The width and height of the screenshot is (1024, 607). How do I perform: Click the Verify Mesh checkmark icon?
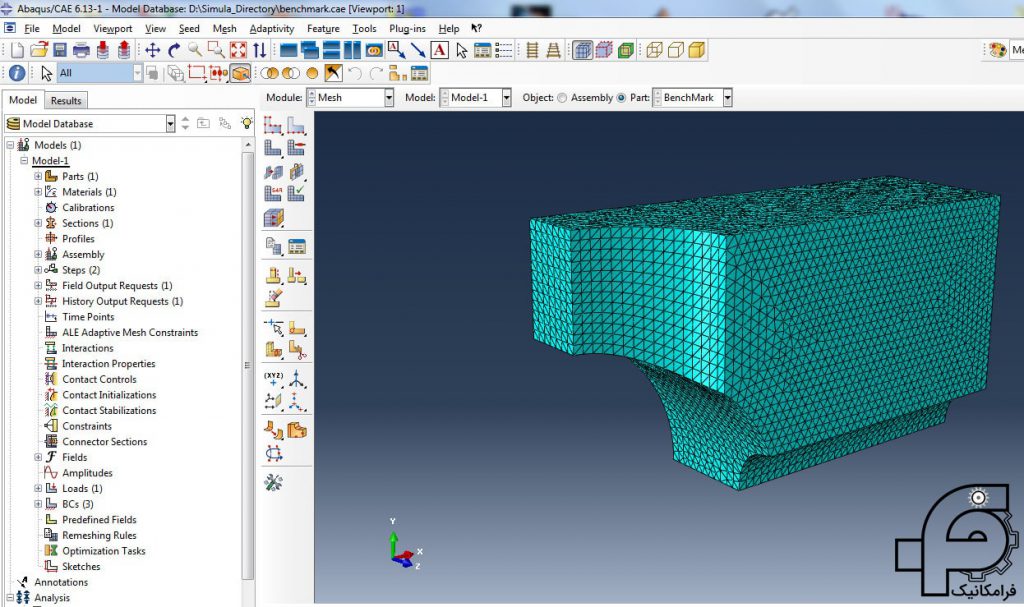[296, 193]
